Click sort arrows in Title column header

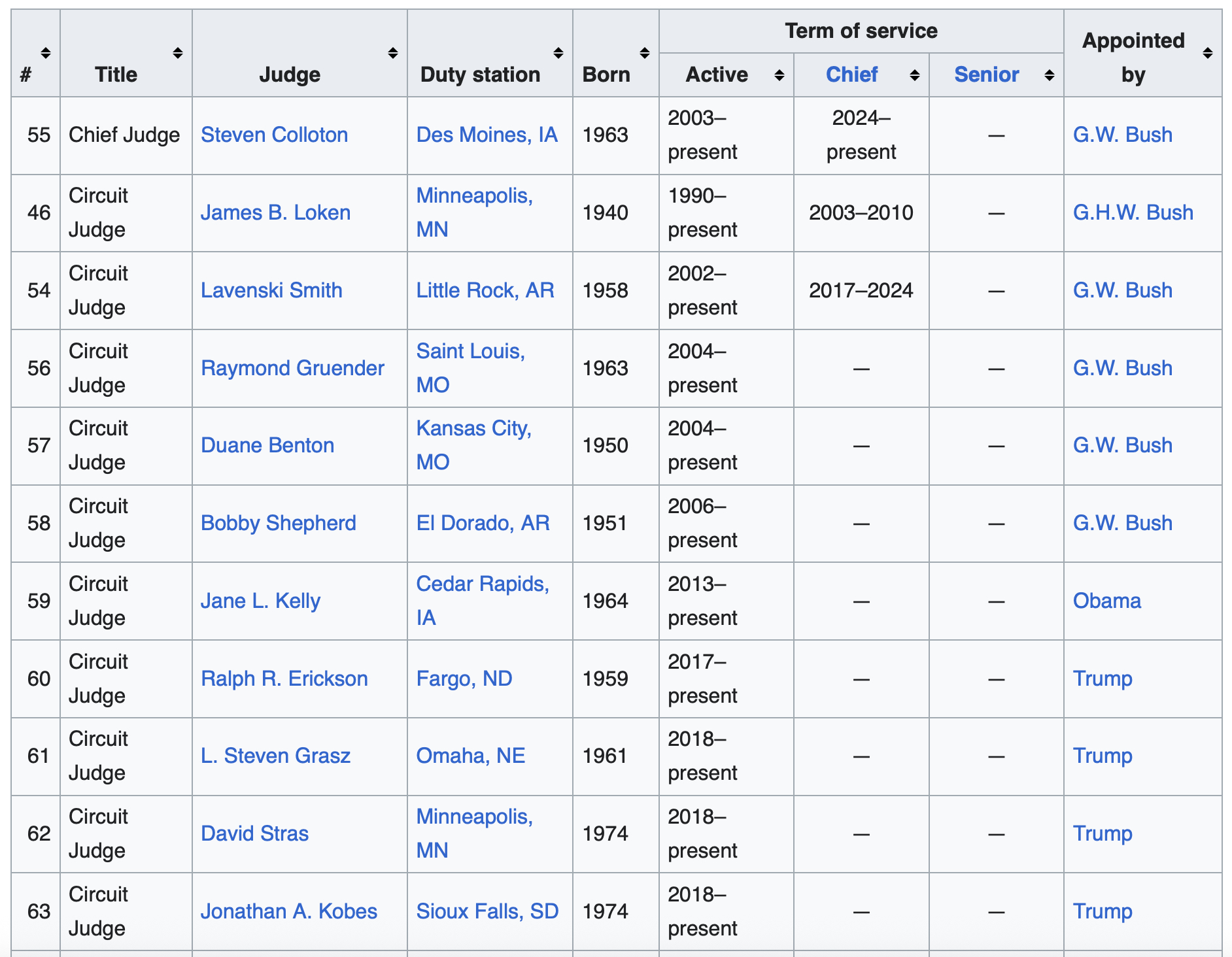click(x=177, y=53)
